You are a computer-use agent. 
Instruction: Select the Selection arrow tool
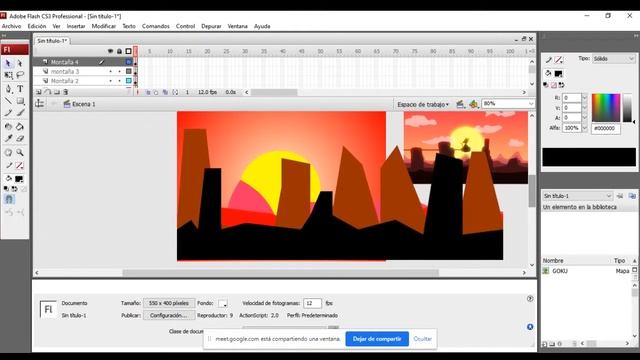(x=8, y=63)
